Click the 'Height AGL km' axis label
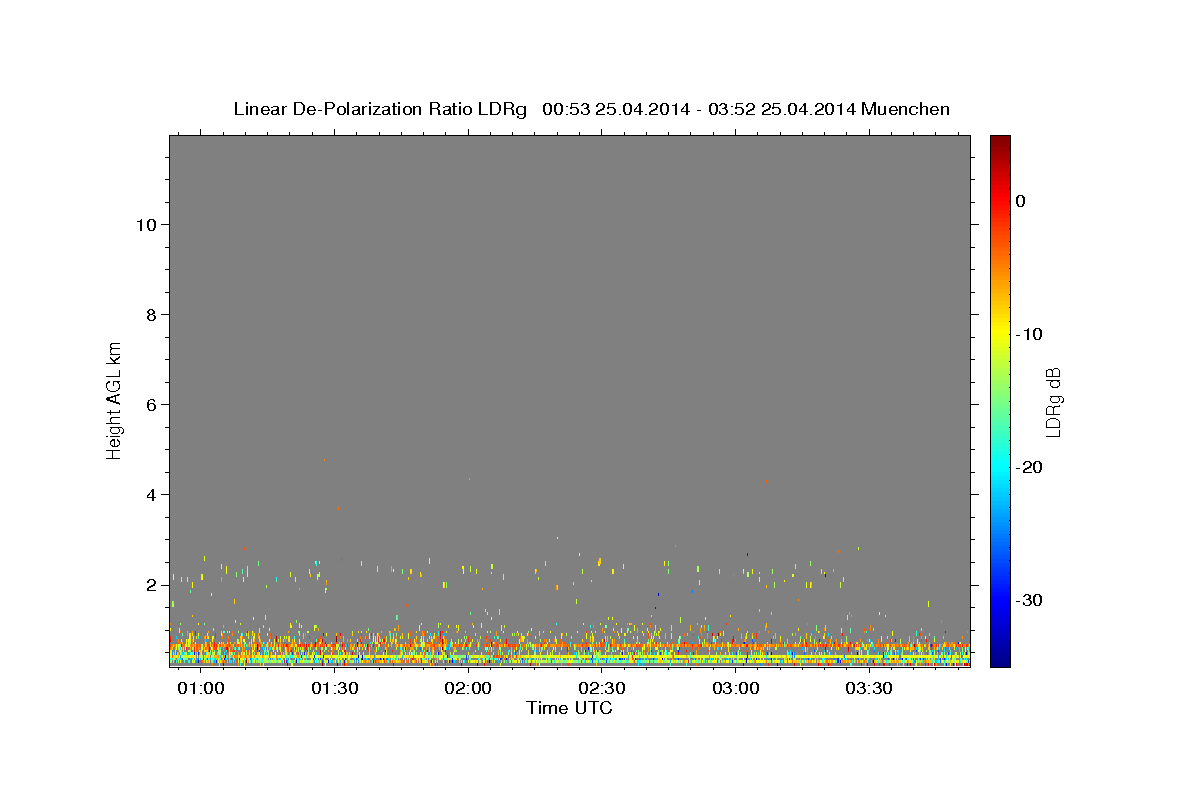 114,400
